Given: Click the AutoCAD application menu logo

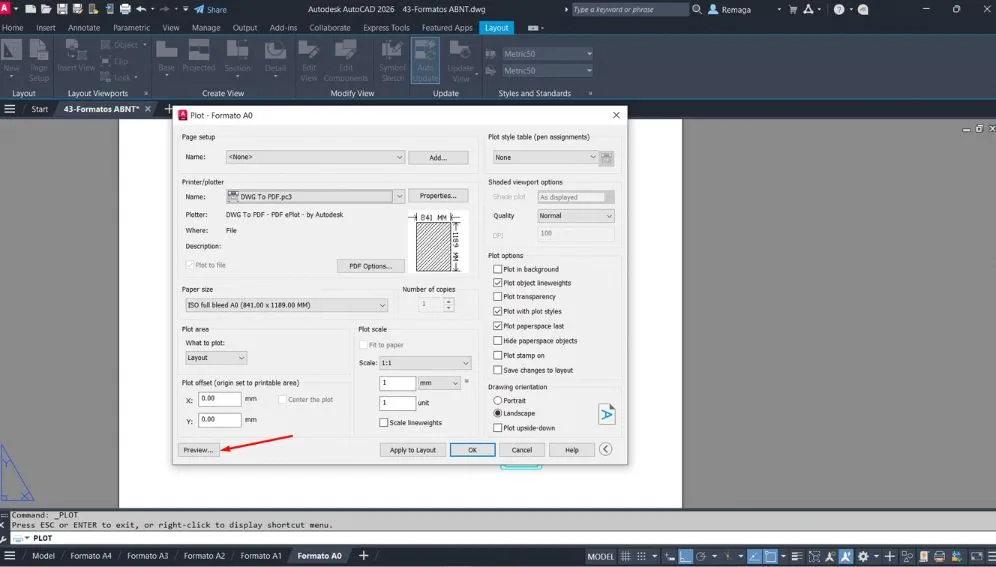Looking at the screenshot, I should click(x=6, y=8).
